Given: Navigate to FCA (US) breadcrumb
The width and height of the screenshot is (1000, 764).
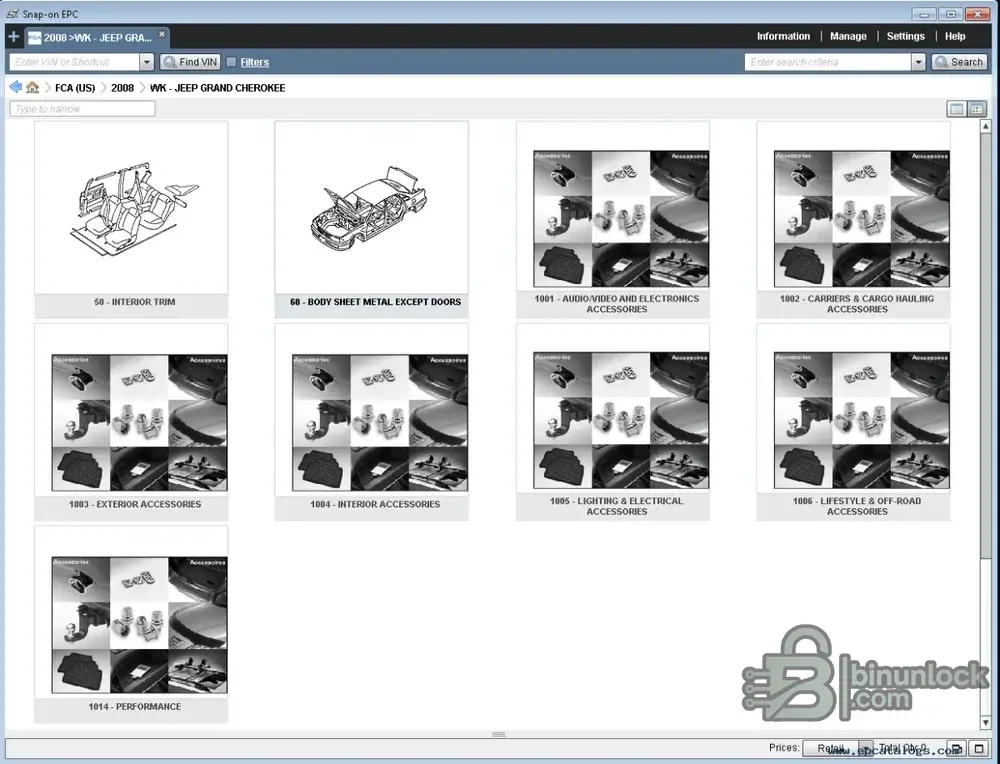Looking at the screenshot, I should coord(75,88).
